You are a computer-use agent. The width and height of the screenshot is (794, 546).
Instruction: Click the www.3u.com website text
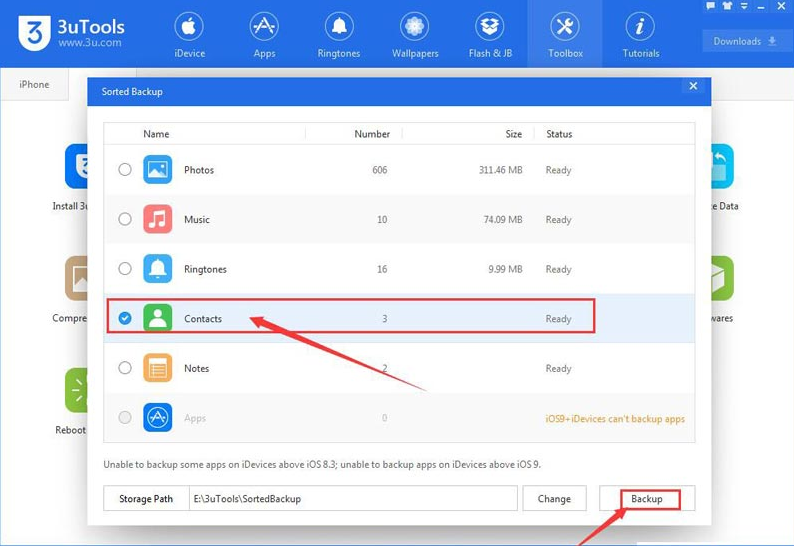coord(90,43)
